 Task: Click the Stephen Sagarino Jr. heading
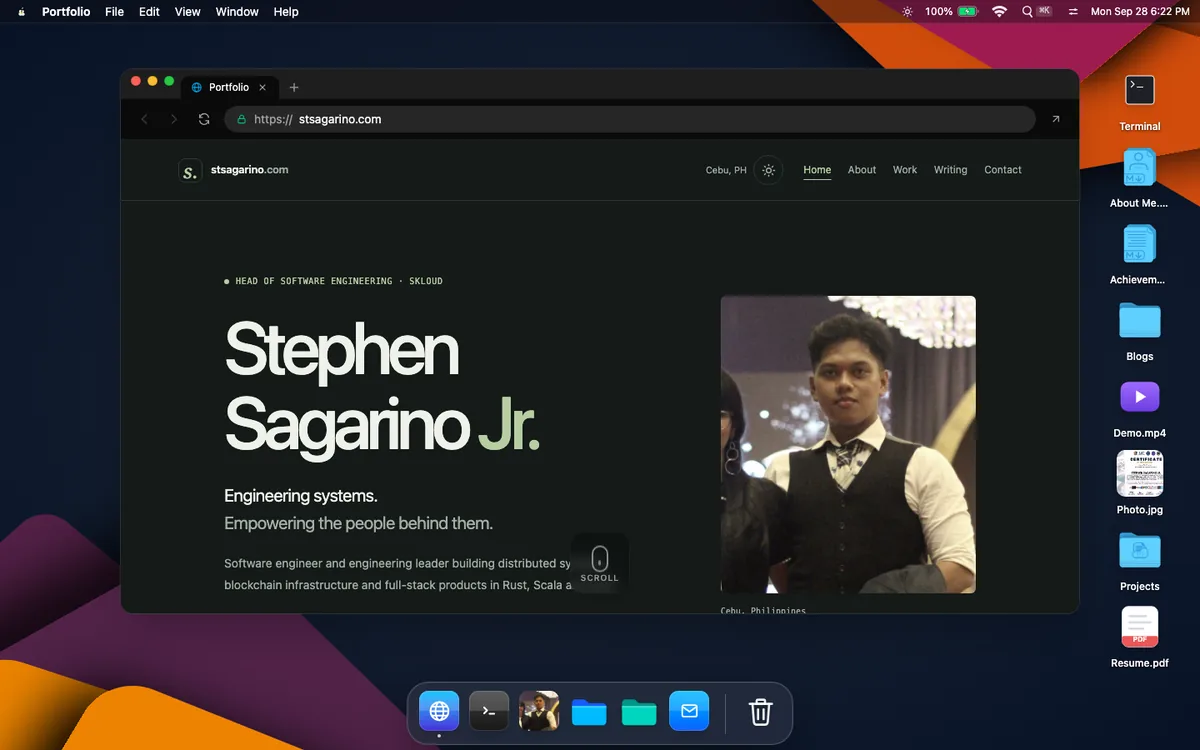pyautogui.click(x=382, y=388)
